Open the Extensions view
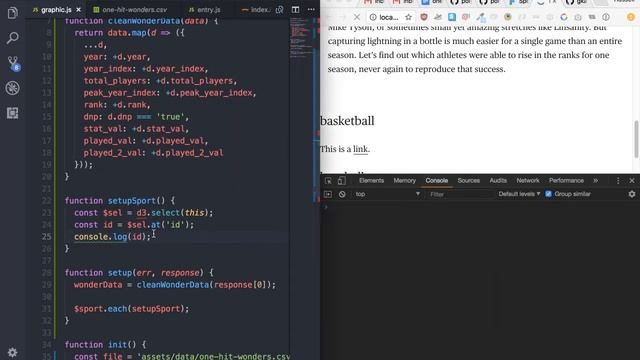 click(13, 113)
